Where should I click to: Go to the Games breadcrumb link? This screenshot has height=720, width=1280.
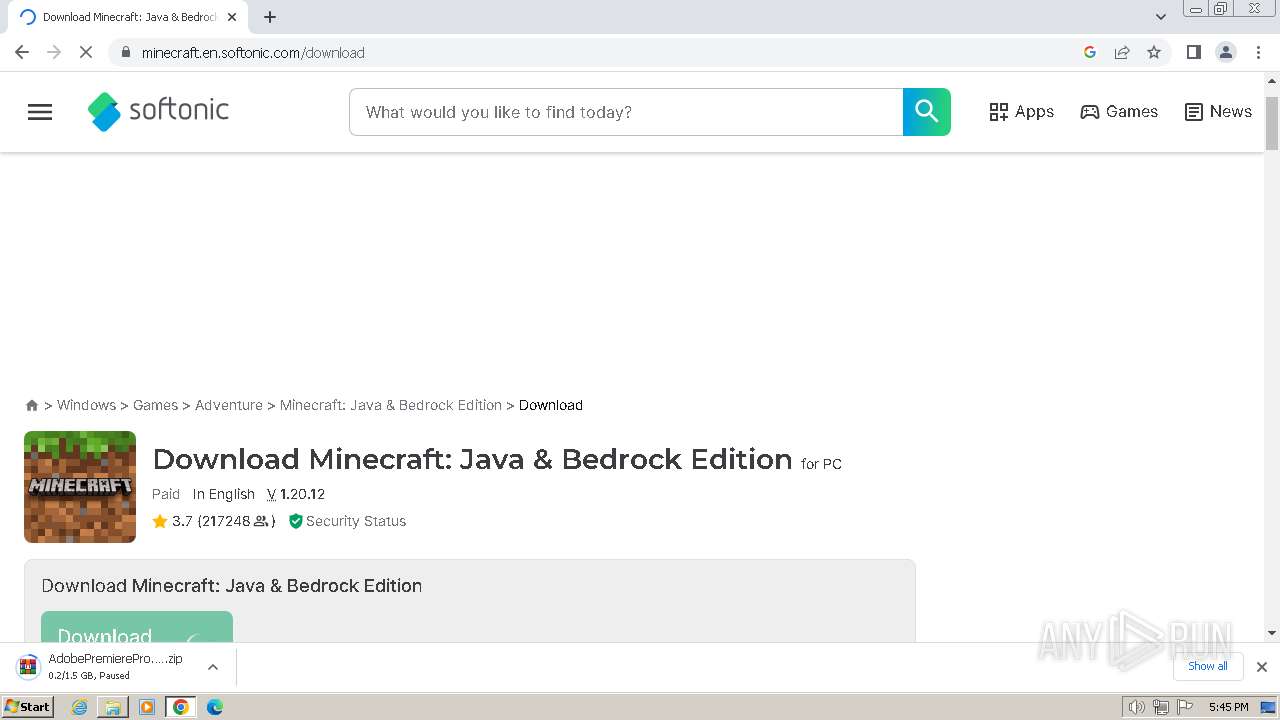[x=155, y=405]
